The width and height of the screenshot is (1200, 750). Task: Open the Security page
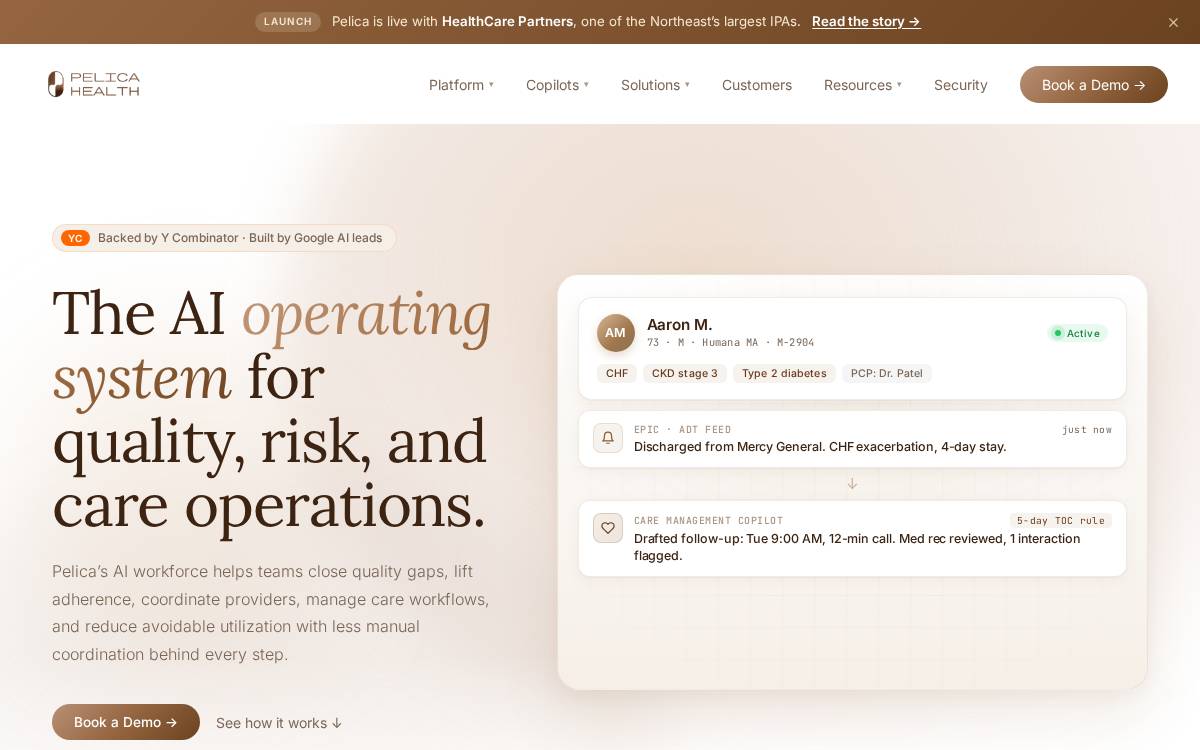coord(961,85)
